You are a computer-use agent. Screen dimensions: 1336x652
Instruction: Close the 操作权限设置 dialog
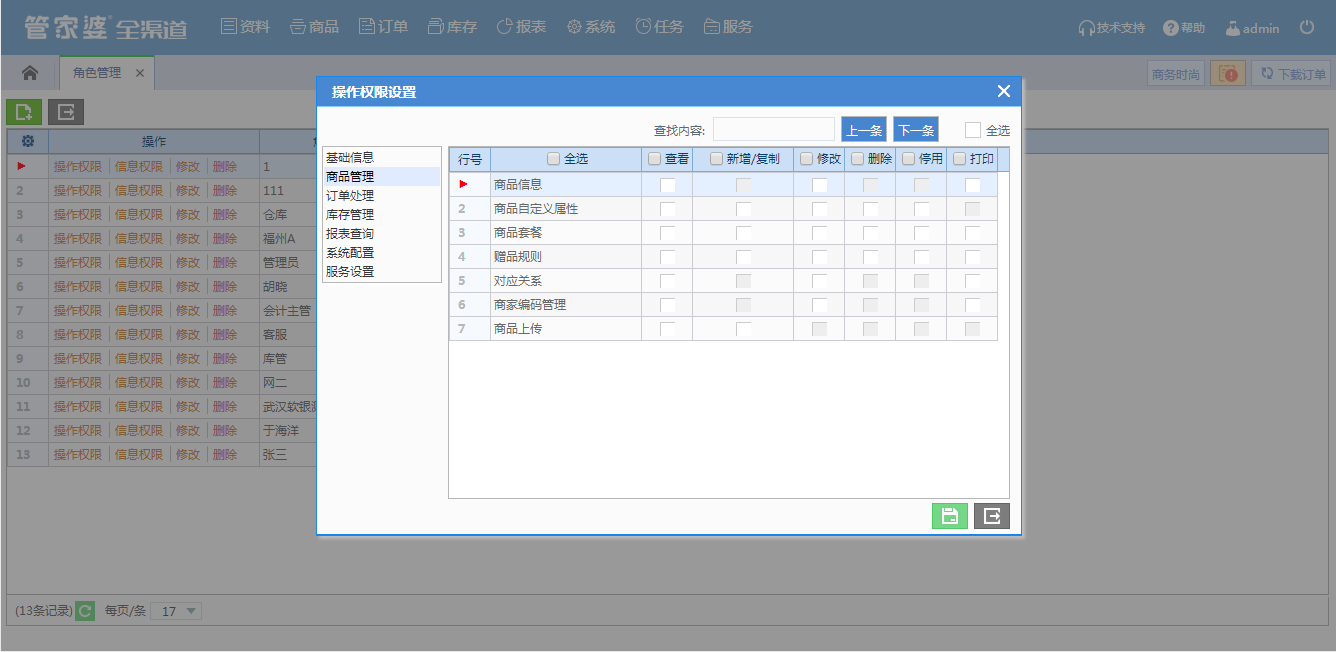pos(1004,92)
